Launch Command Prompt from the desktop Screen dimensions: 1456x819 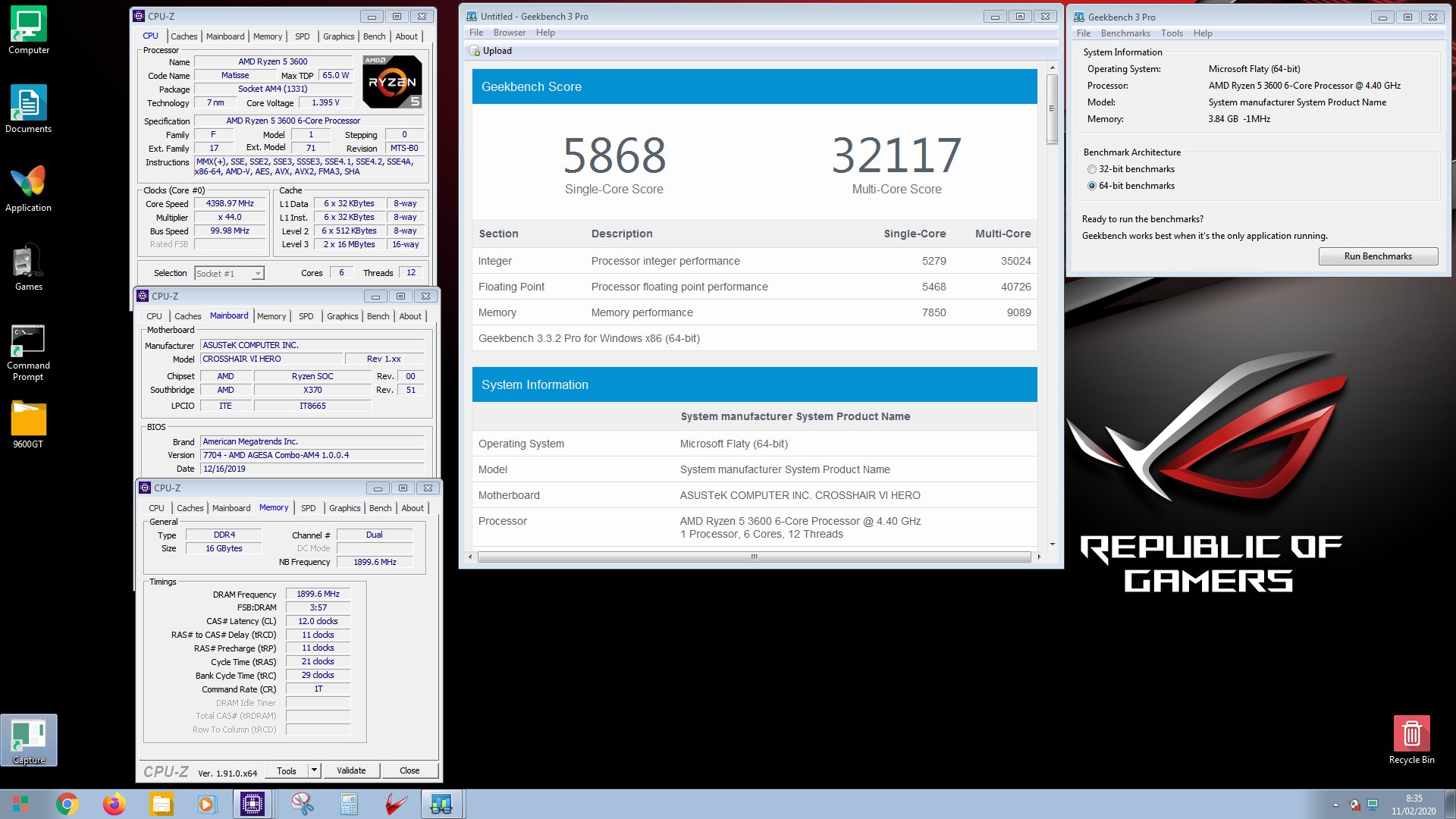click(x=29, y=353)
